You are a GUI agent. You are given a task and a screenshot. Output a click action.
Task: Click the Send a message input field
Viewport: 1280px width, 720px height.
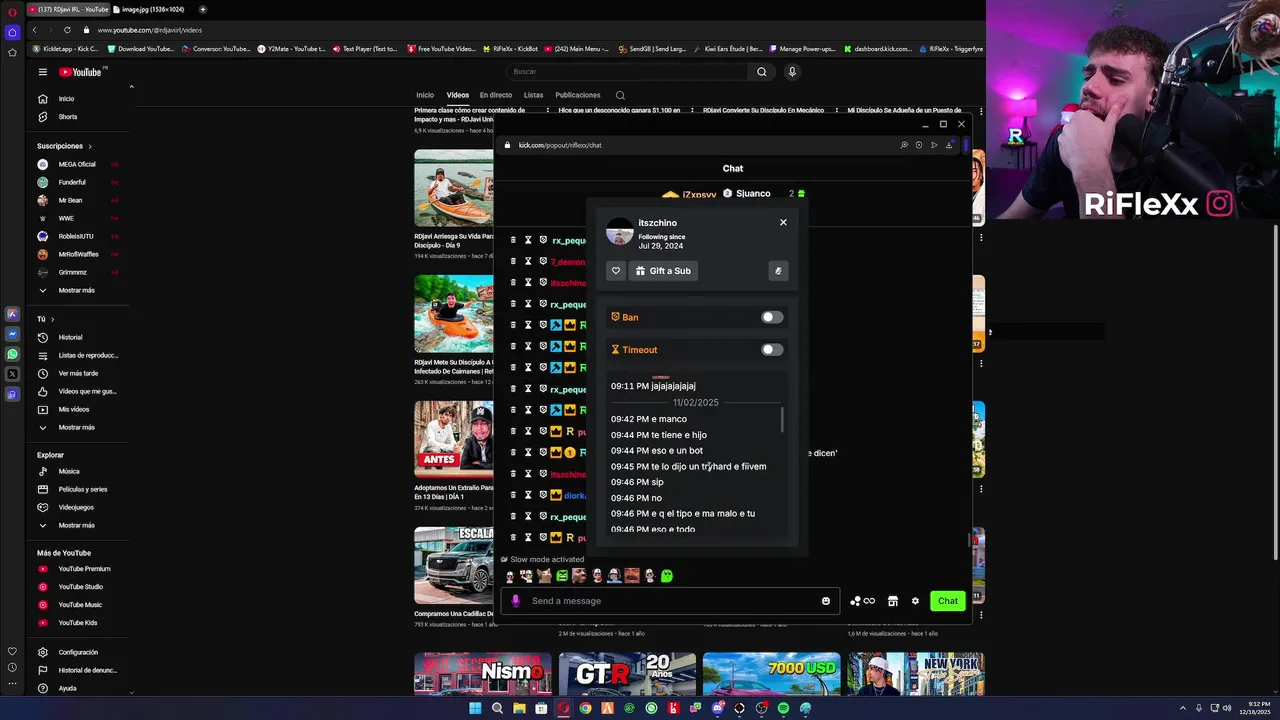point(672,601)
